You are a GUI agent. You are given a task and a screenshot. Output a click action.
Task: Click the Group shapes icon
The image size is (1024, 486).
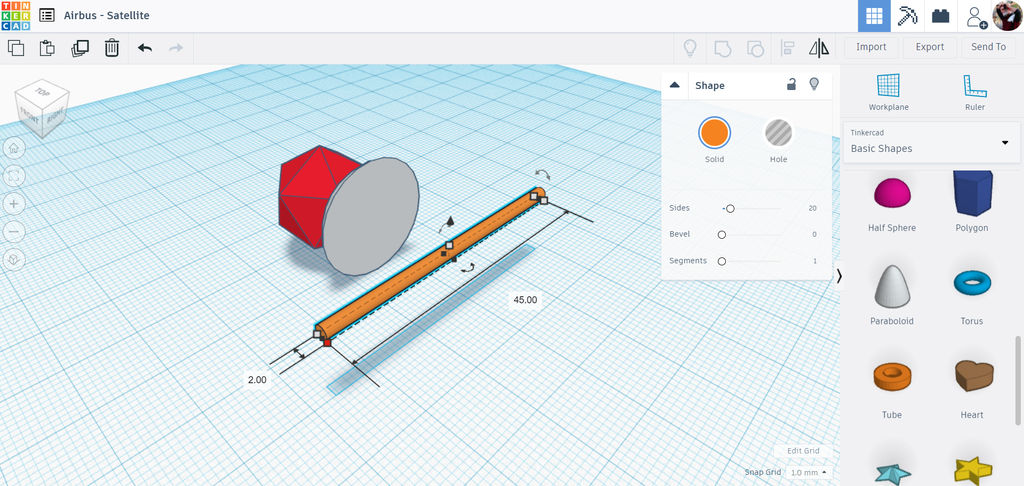tap(722, 48)
